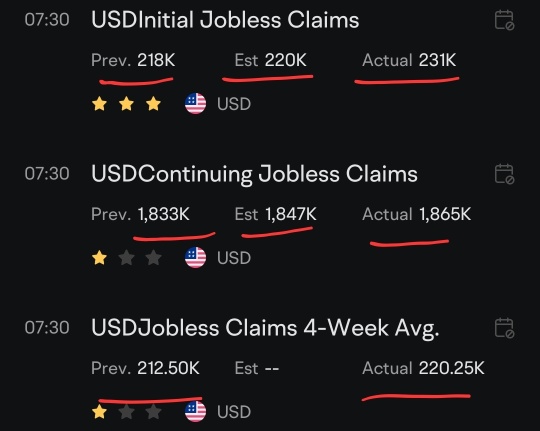Tap calendar icon for 4-Week Avg. event
540x431 pixels.
pos(504,328)
